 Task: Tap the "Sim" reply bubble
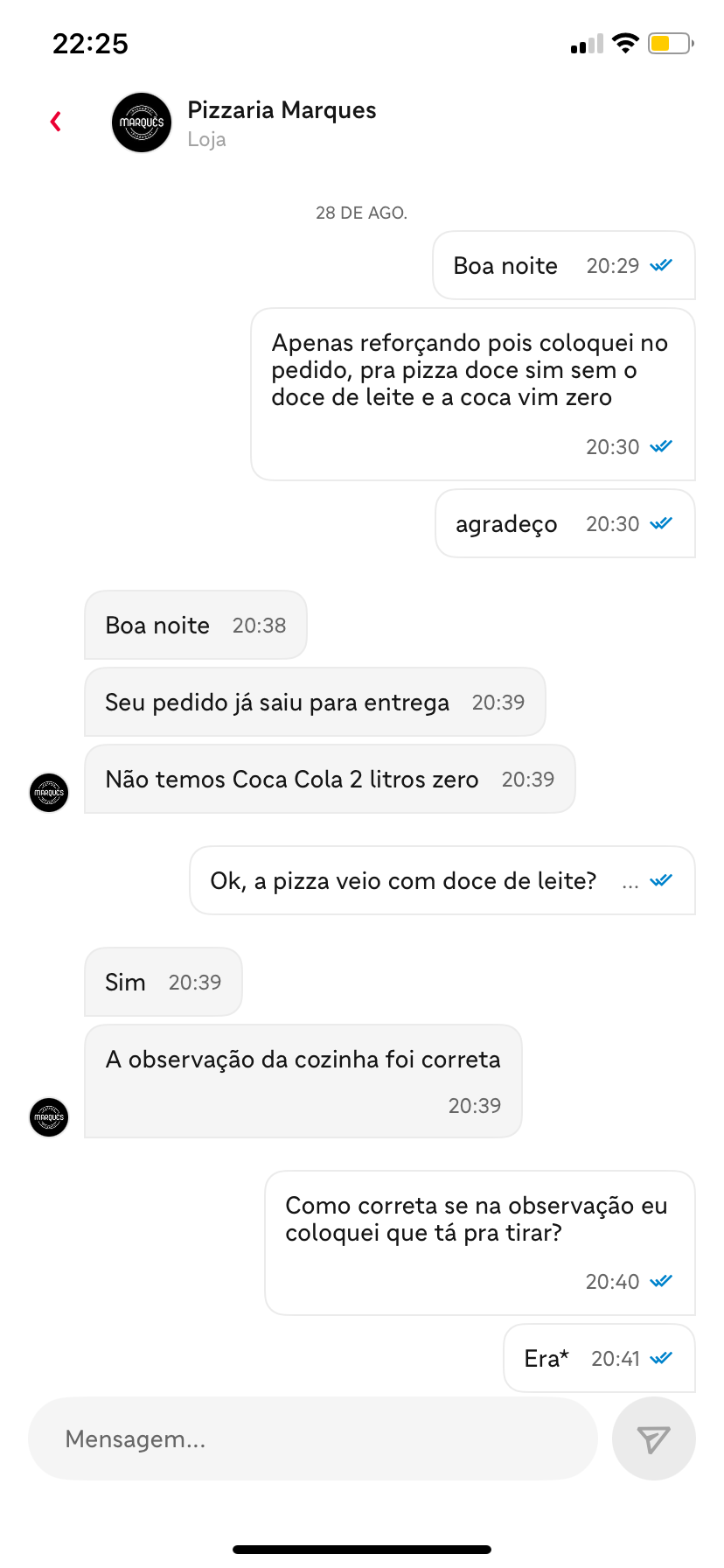pyautogui.click(x=163, y=983)
